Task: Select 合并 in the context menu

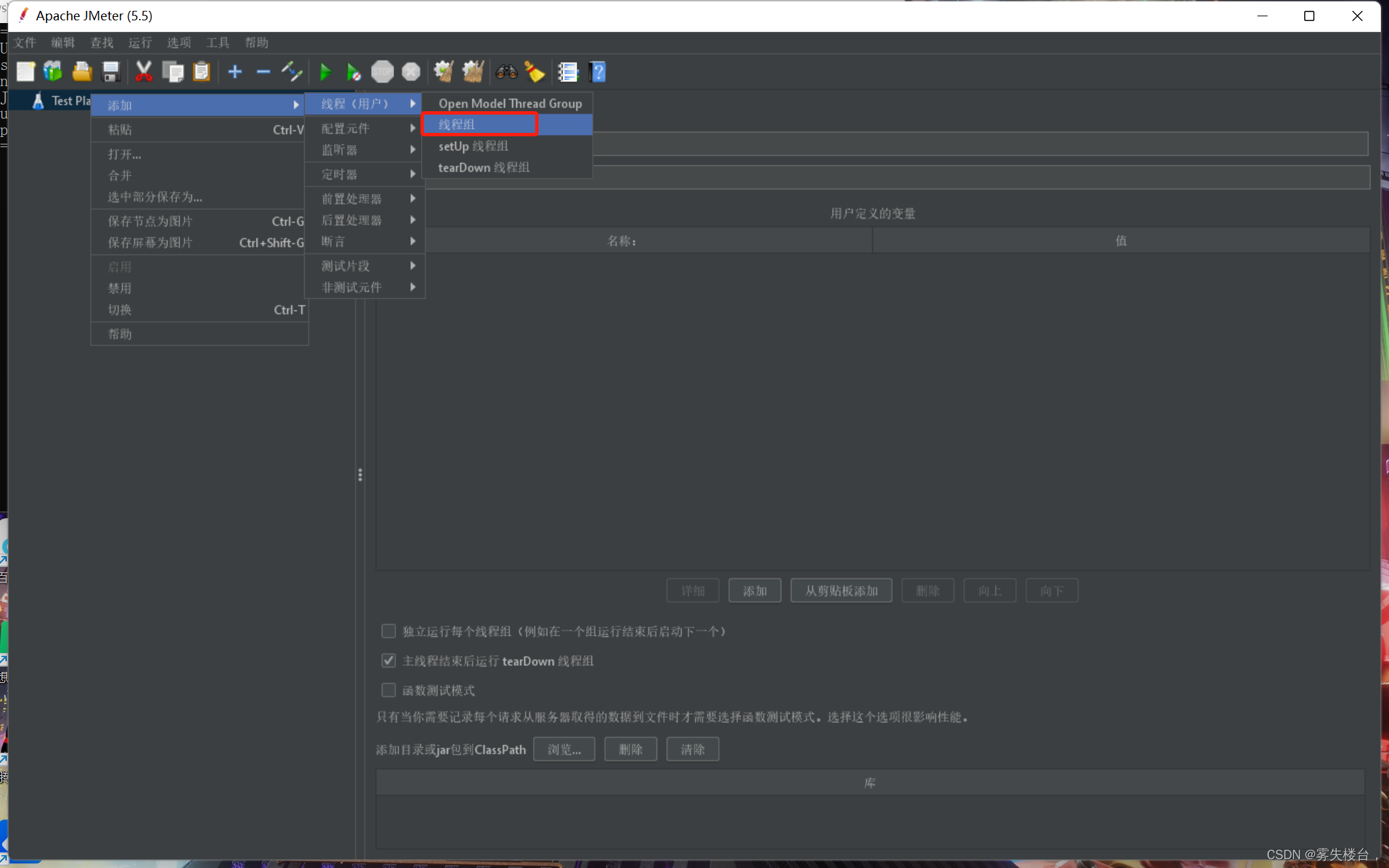Action: 198,176
